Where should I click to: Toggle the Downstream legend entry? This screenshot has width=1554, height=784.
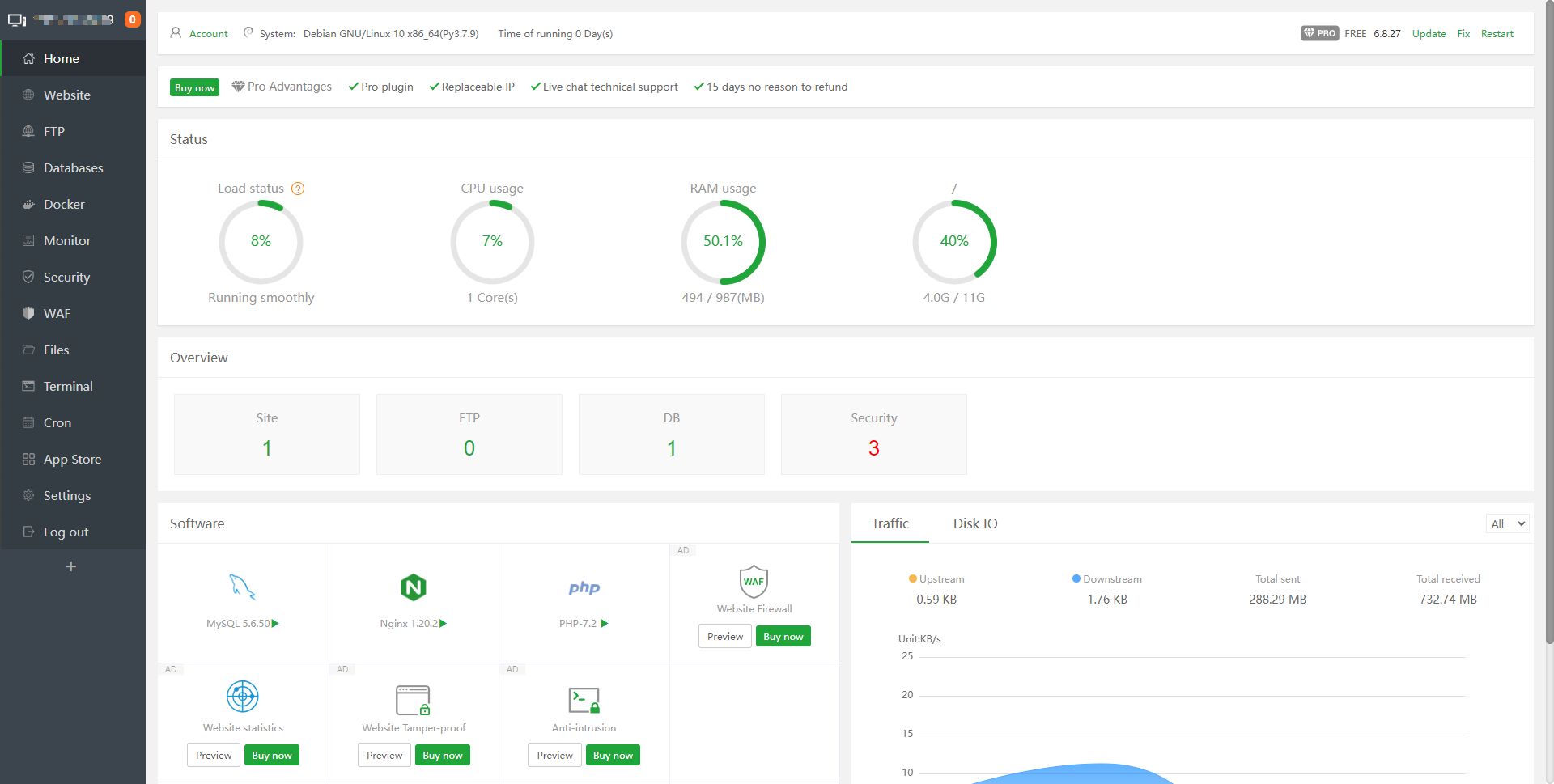(1106, 579)
